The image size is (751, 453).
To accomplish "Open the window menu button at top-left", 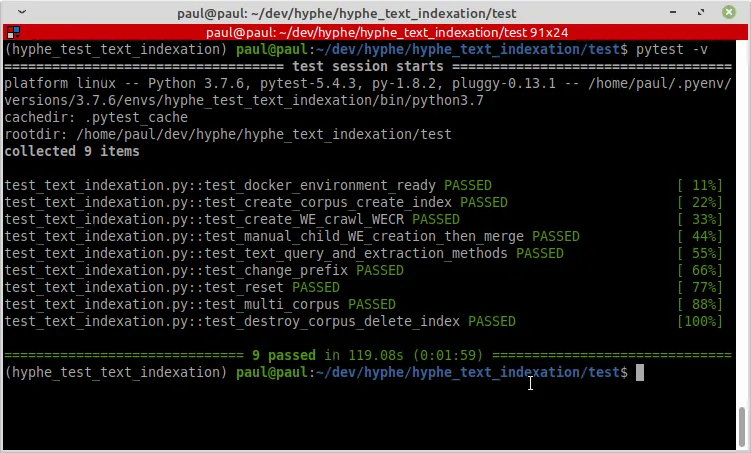I will [12, 12].
